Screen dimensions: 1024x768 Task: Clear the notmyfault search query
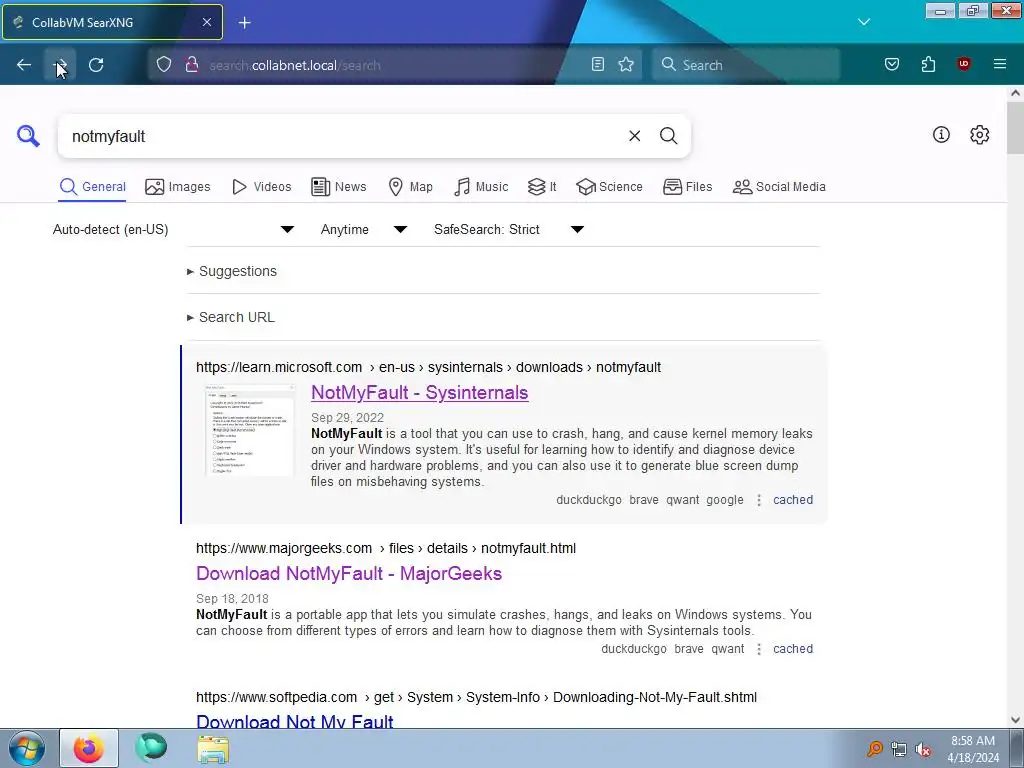634,136
